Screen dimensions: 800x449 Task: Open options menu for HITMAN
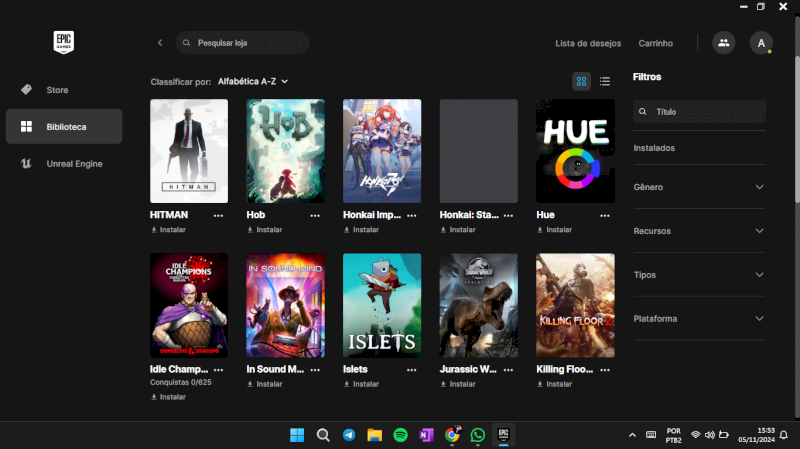pos(219,215)
